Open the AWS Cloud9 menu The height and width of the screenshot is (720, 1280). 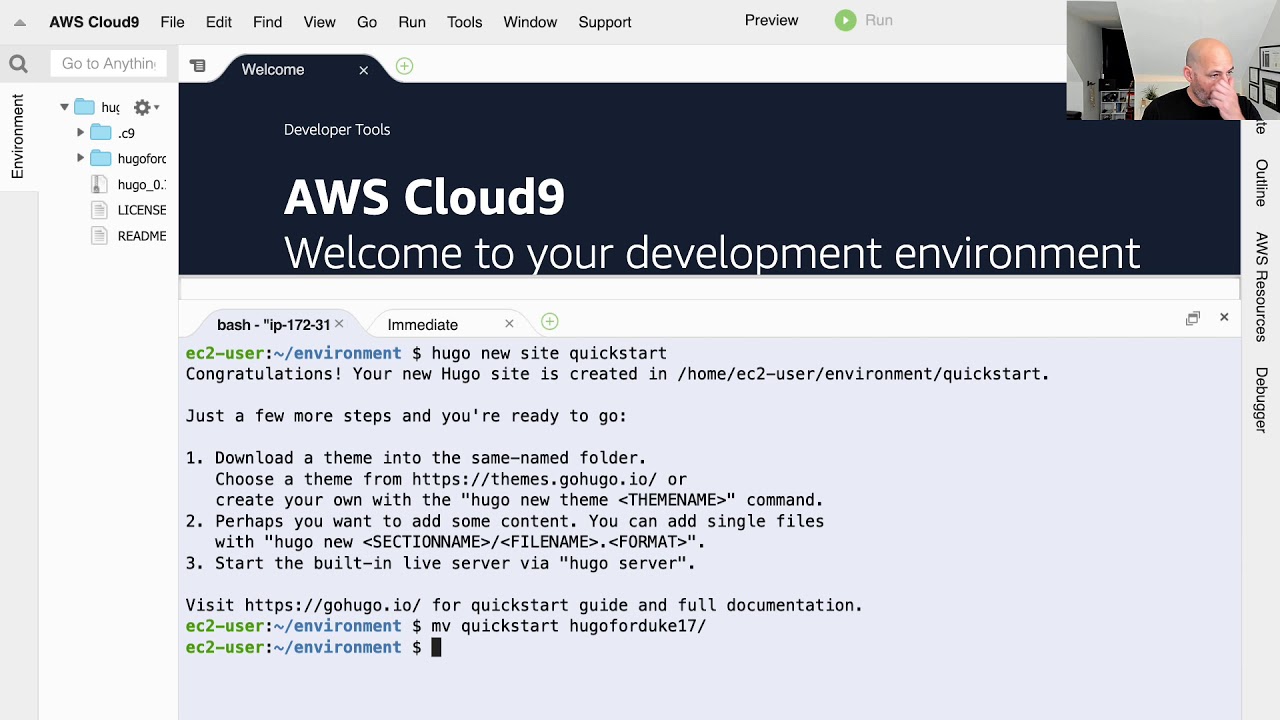point(94,22)
